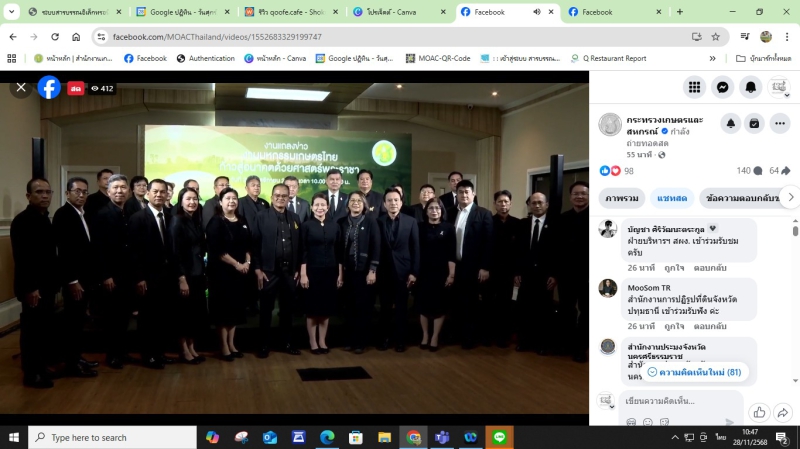Open the Facebook apps grid menu
The width and height of the screenshot is (800, 449).
[x=694, y=87]
